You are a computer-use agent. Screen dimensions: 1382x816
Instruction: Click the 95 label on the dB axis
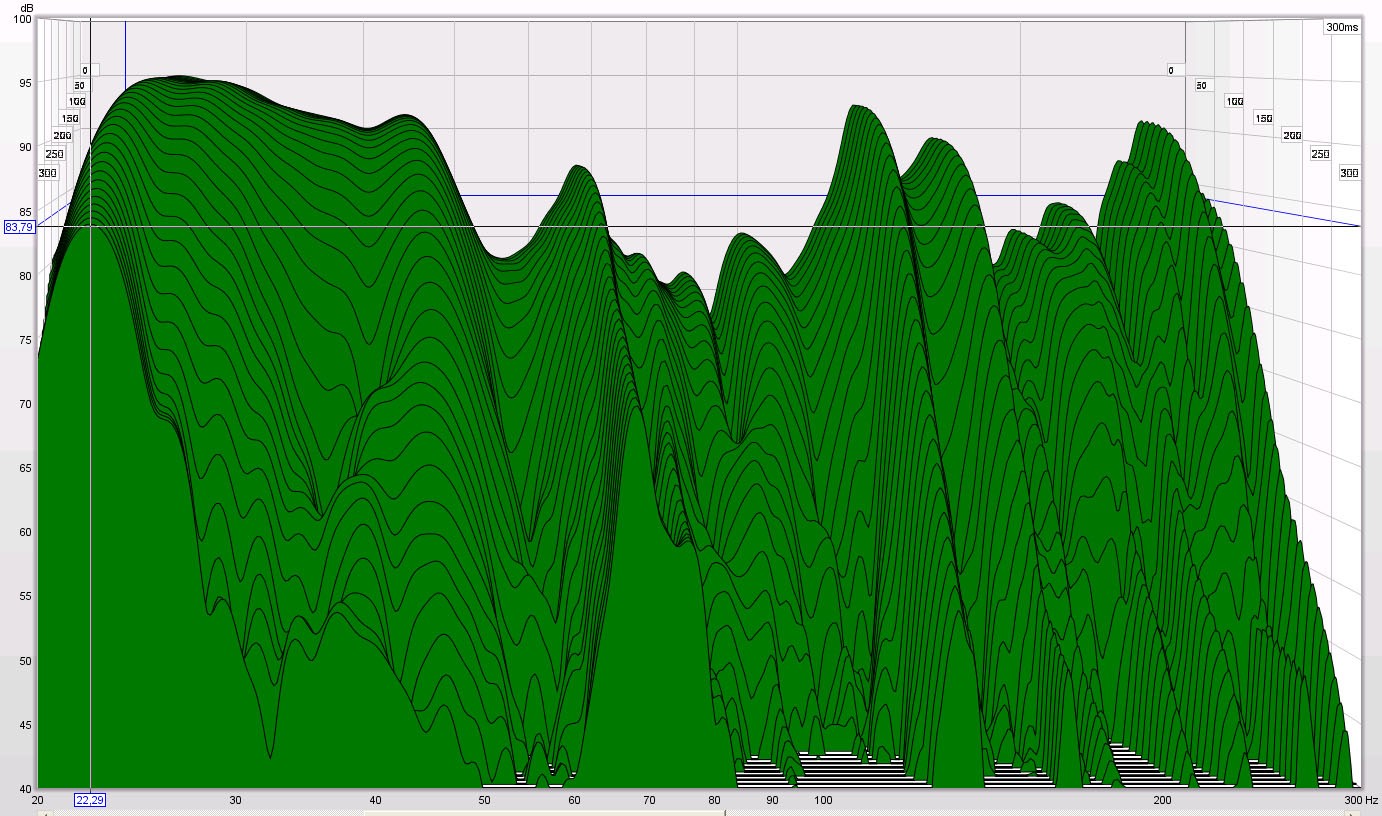pos(26,83)
